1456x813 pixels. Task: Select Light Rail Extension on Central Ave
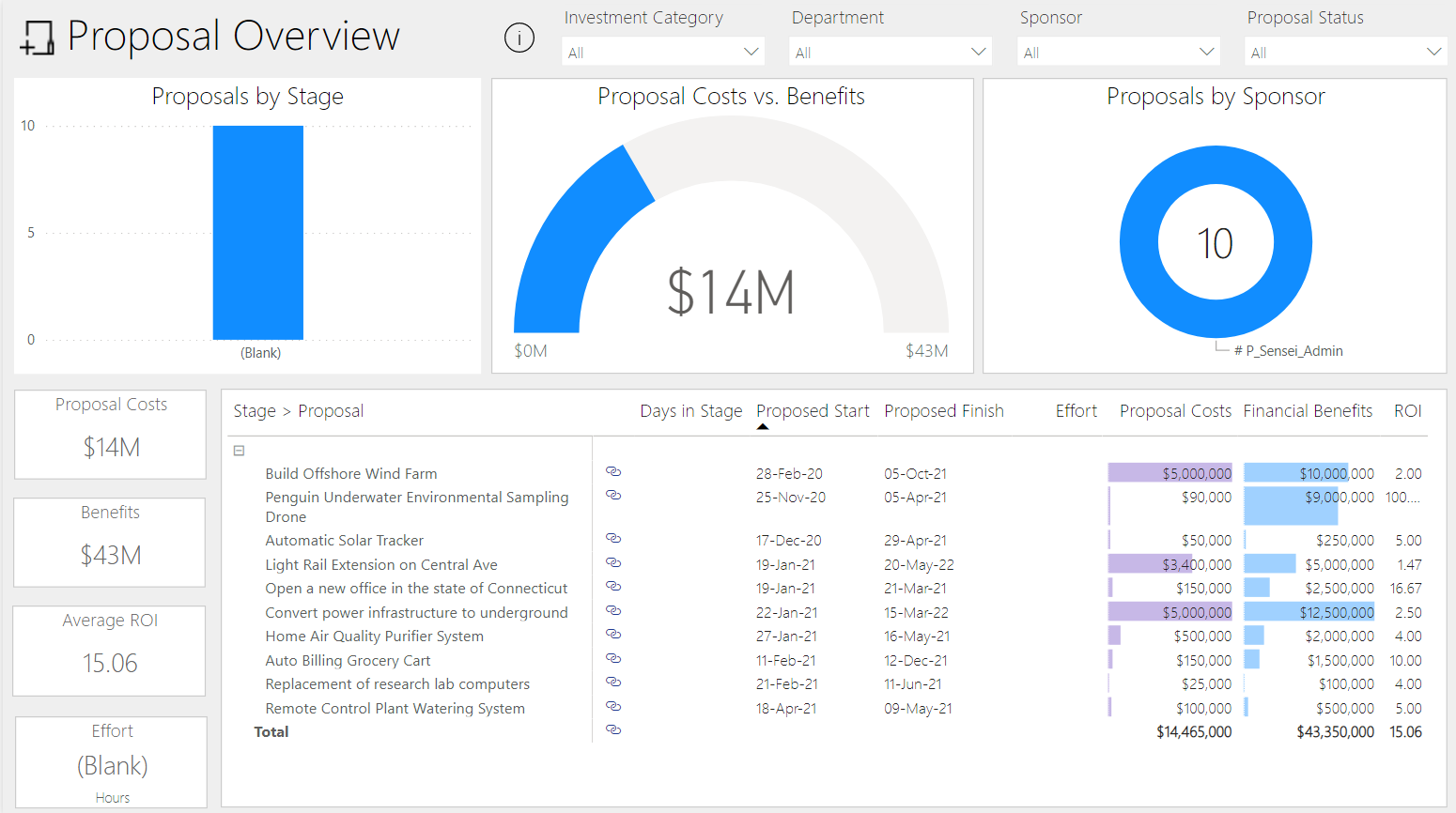point(381,565)
